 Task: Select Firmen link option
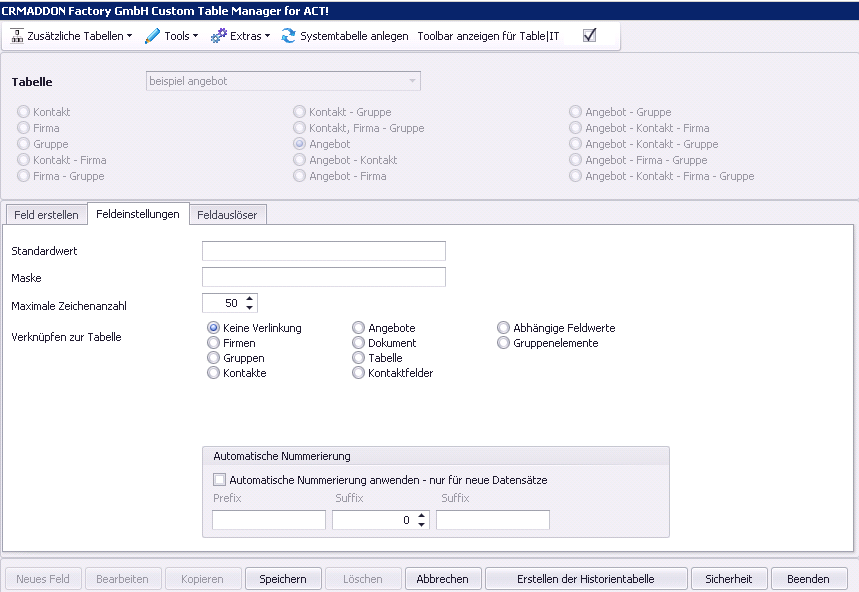(x=213, y=343)
